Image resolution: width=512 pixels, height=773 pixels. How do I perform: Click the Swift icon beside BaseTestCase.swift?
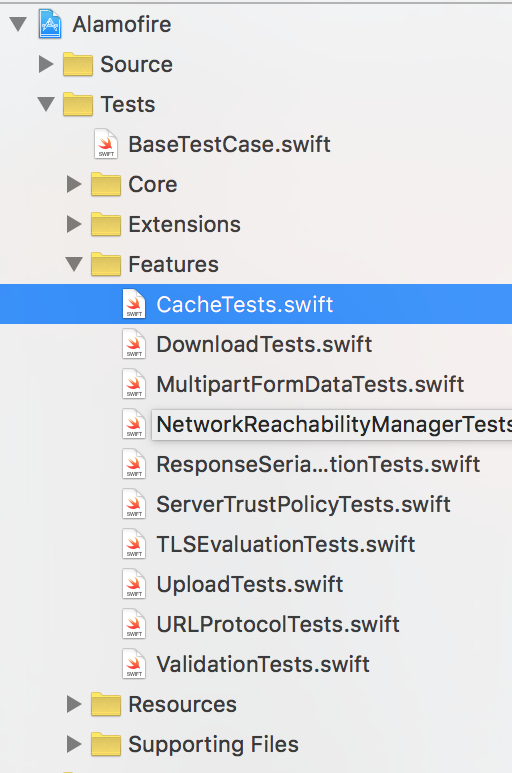[x=106, y=144]
